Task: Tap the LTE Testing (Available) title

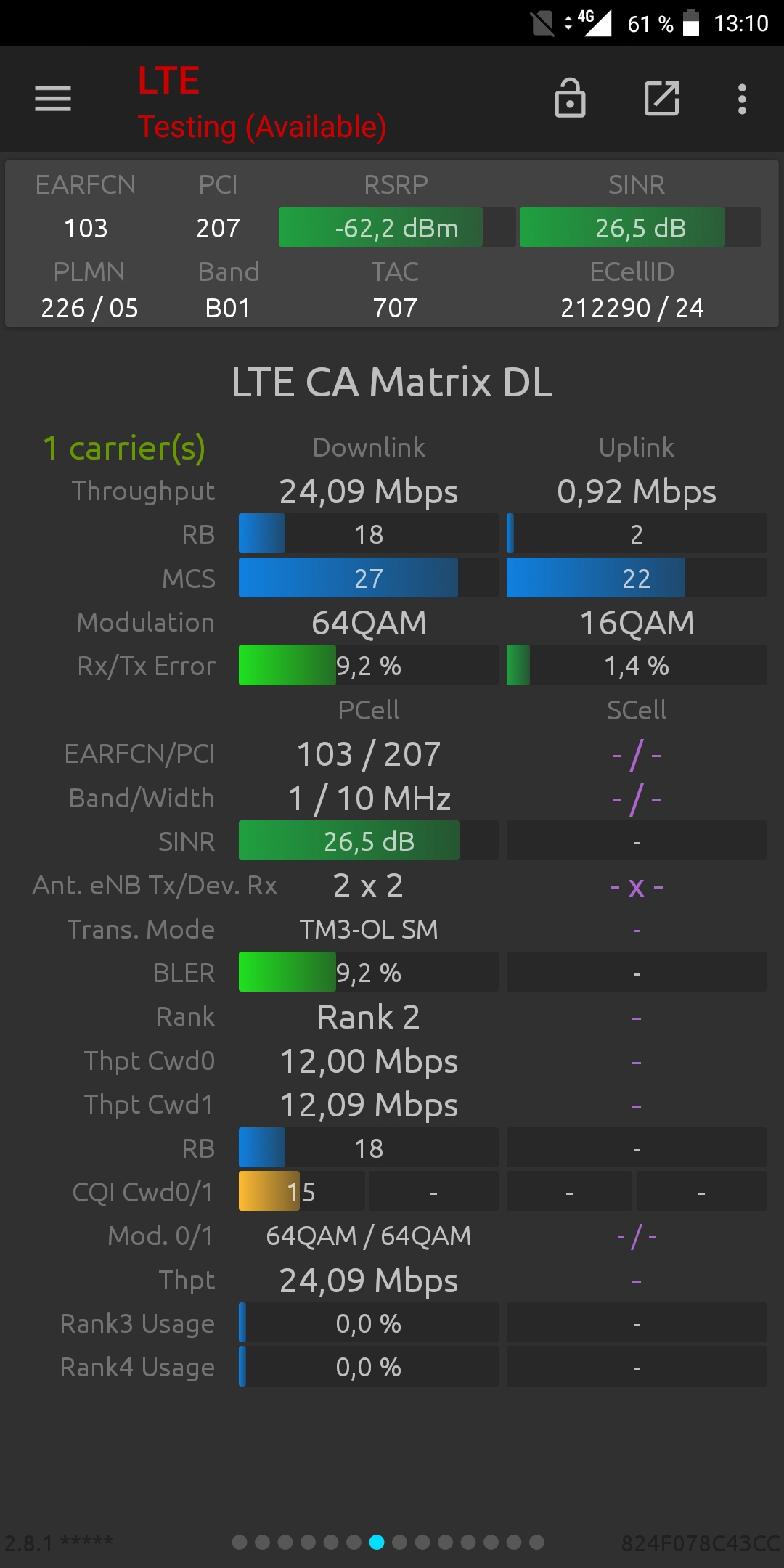Action: (x=261, y=102)
